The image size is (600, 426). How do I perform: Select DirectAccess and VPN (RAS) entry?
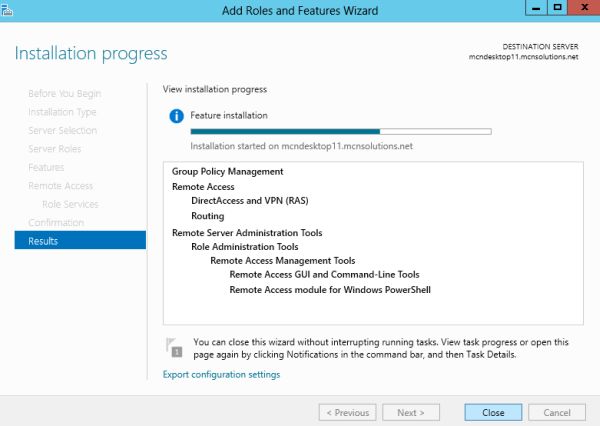click(249, 201)
